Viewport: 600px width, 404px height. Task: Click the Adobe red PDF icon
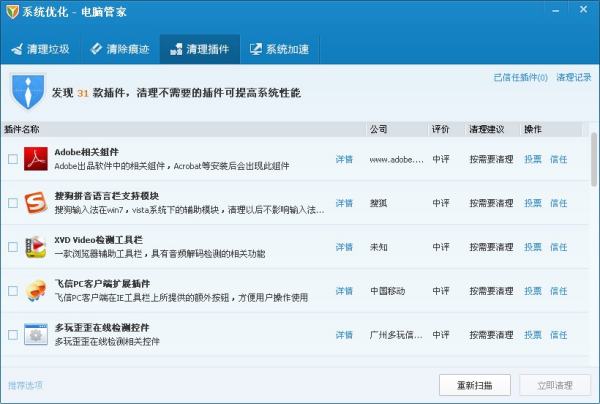[36, 158]
